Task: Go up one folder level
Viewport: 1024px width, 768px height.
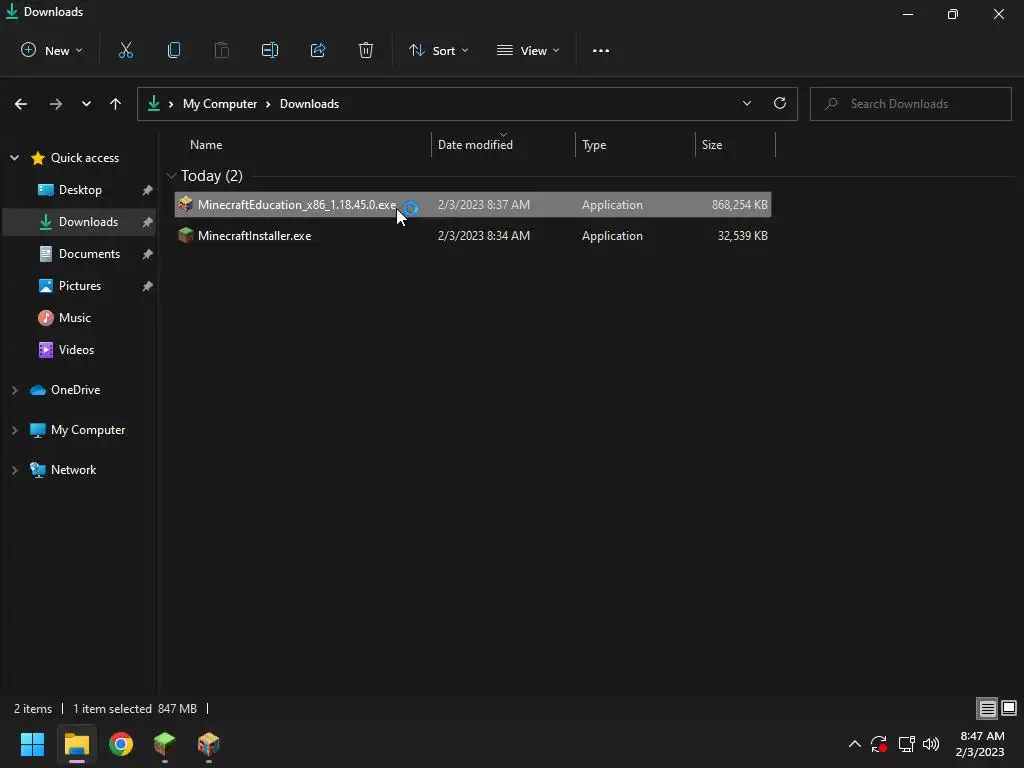Action: coord(116,104)
